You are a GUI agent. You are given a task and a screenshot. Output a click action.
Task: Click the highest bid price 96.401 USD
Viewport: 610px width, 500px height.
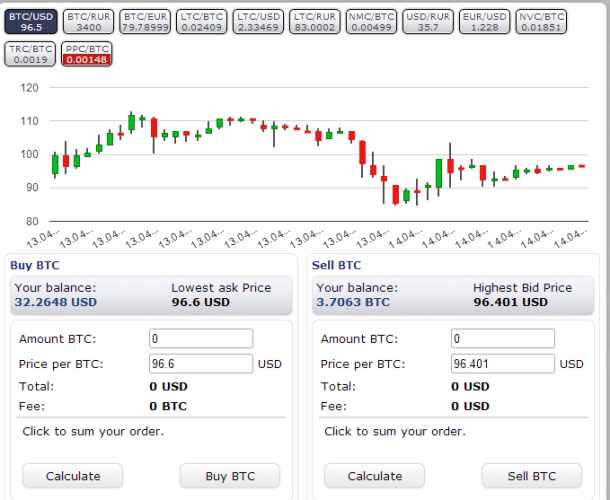click(x=510, y=302)
